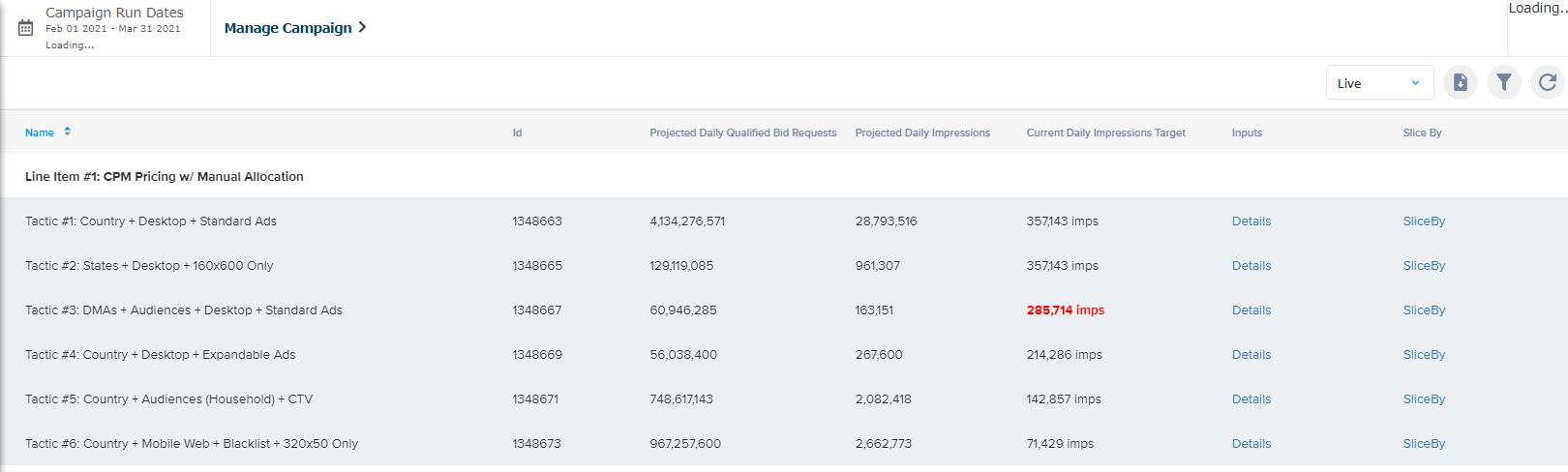Open Details for Tactic #1
Screen dimensions: 1568x472
(x=1251, y=221)
